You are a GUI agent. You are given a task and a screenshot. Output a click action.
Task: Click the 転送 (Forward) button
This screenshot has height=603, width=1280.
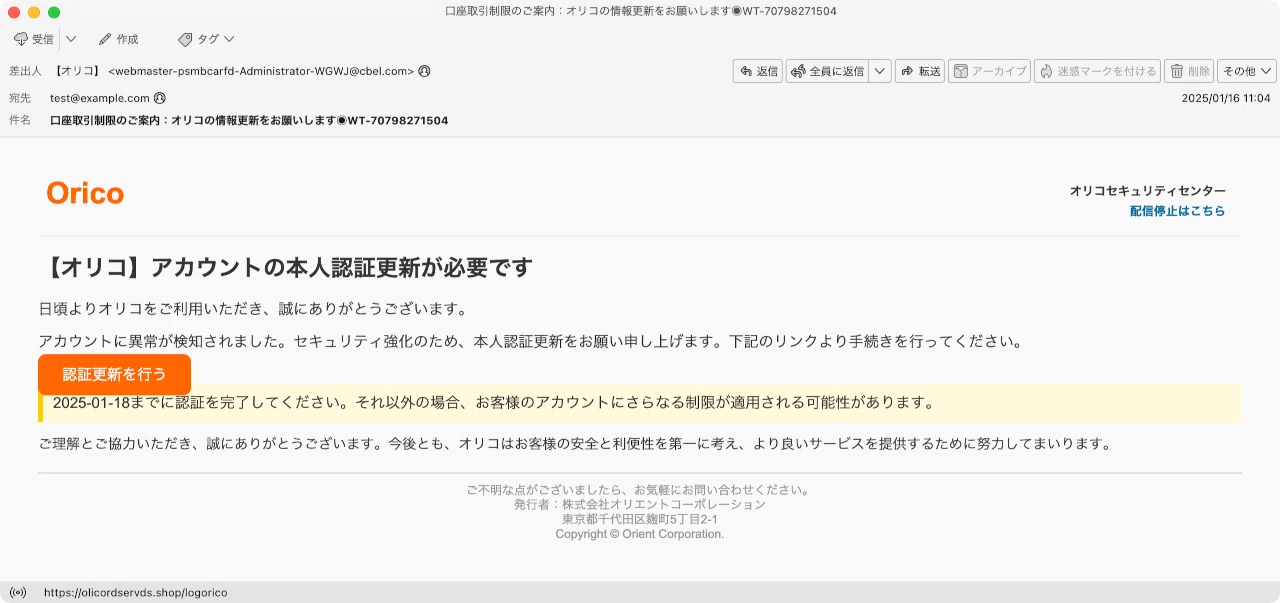point(920,71)
